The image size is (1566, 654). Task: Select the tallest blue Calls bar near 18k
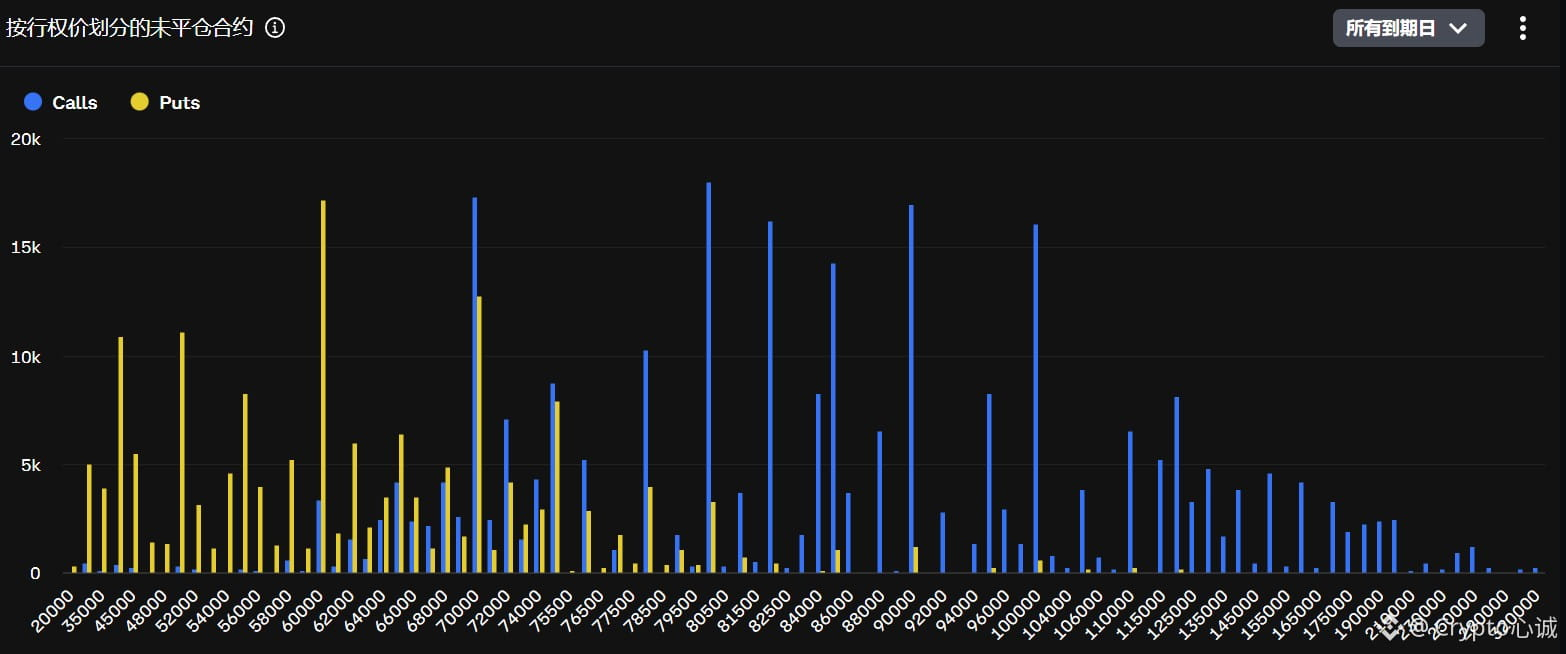click(x=709, y=378)
